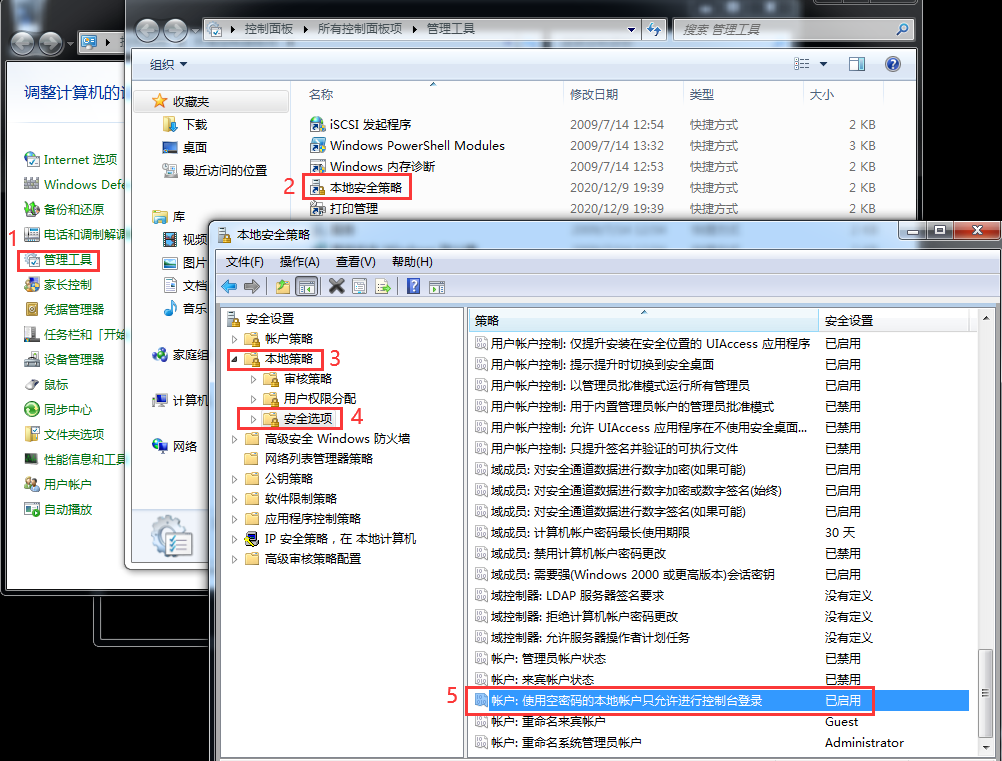
Task: Expand the IP 安全策略 node arrow
Action: (x=235, y=539)
